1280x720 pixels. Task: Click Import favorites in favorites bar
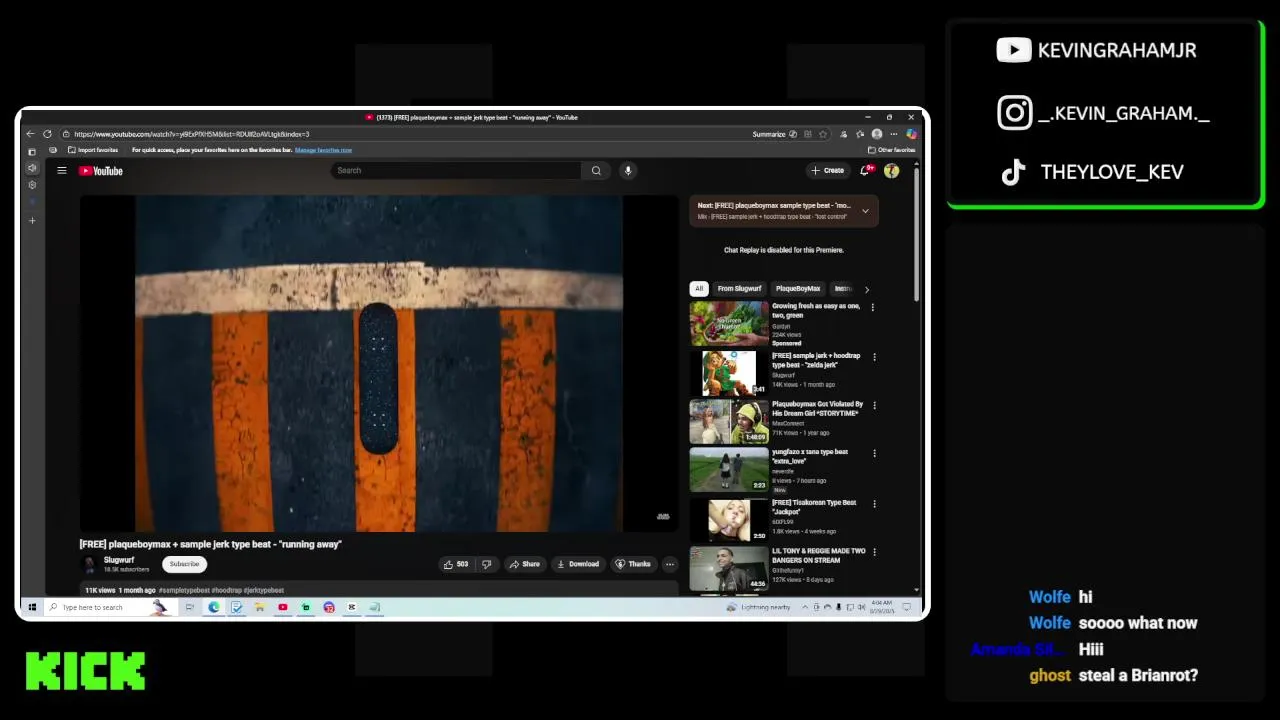93,150
